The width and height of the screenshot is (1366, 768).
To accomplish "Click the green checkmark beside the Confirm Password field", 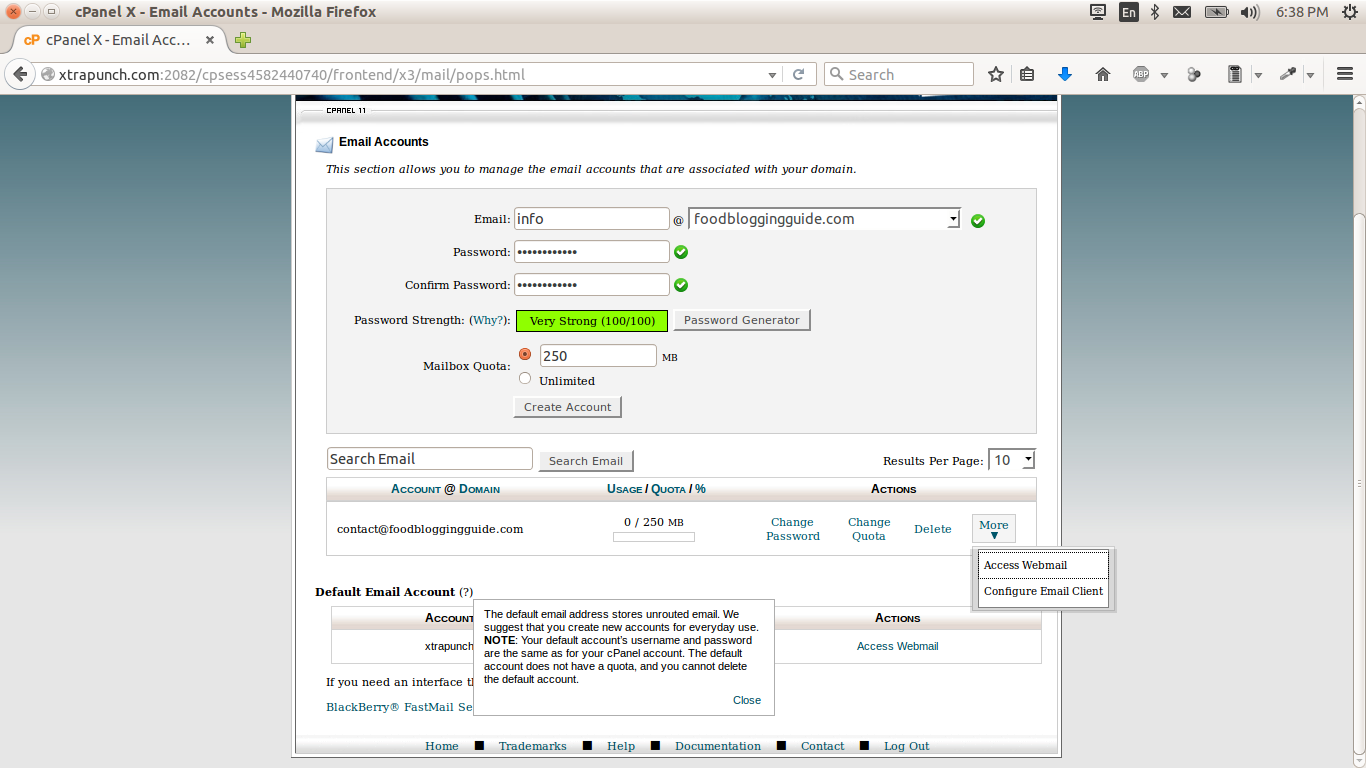I will point(681,285).
